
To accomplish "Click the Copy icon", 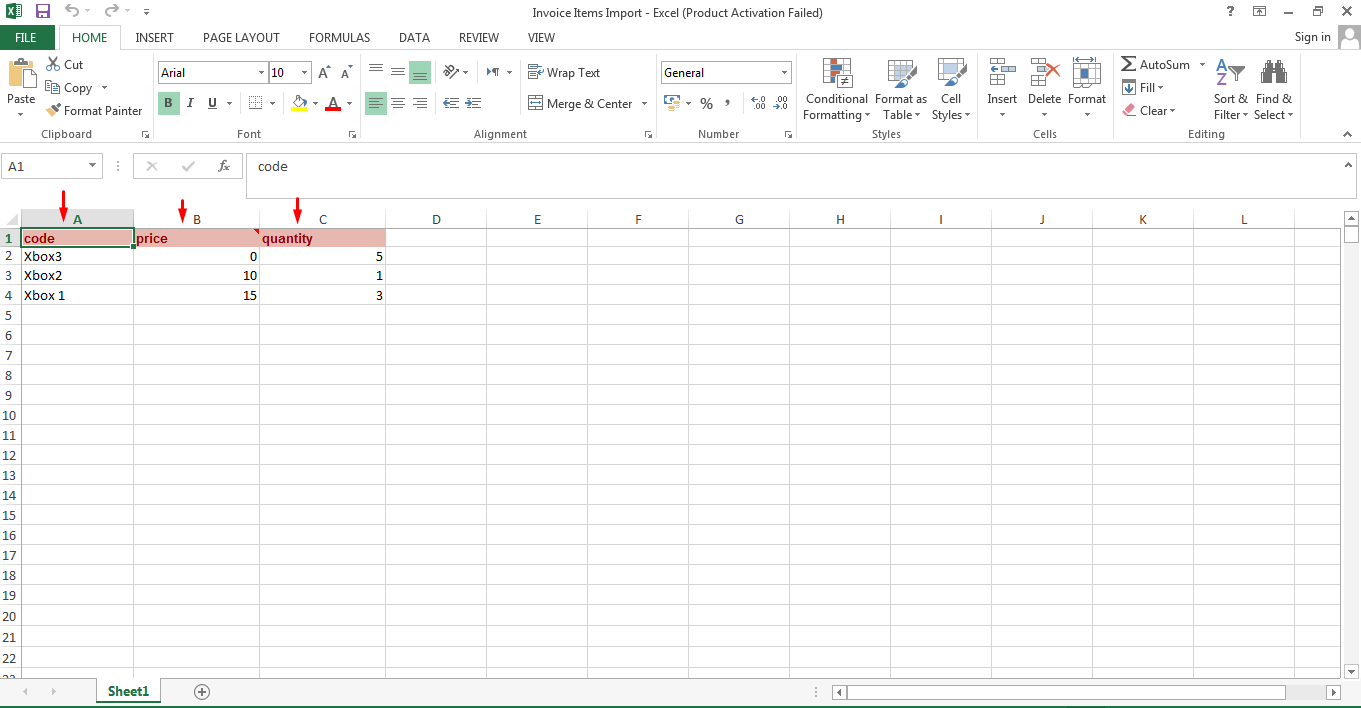I will pyautogui.click(x=53, y=87).
